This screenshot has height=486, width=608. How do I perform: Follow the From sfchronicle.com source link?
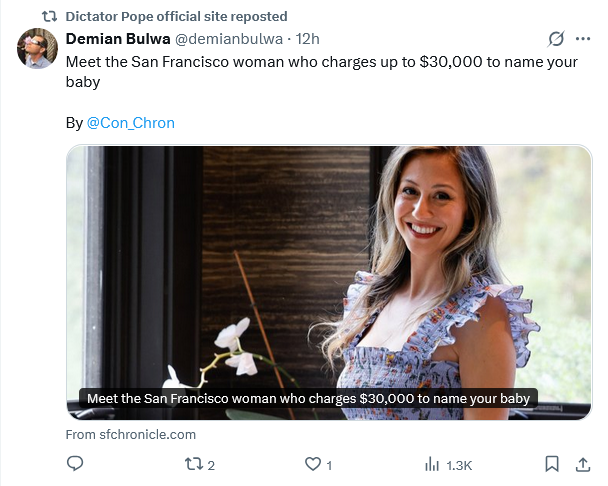pyautogui.click(x=131, y=434)
